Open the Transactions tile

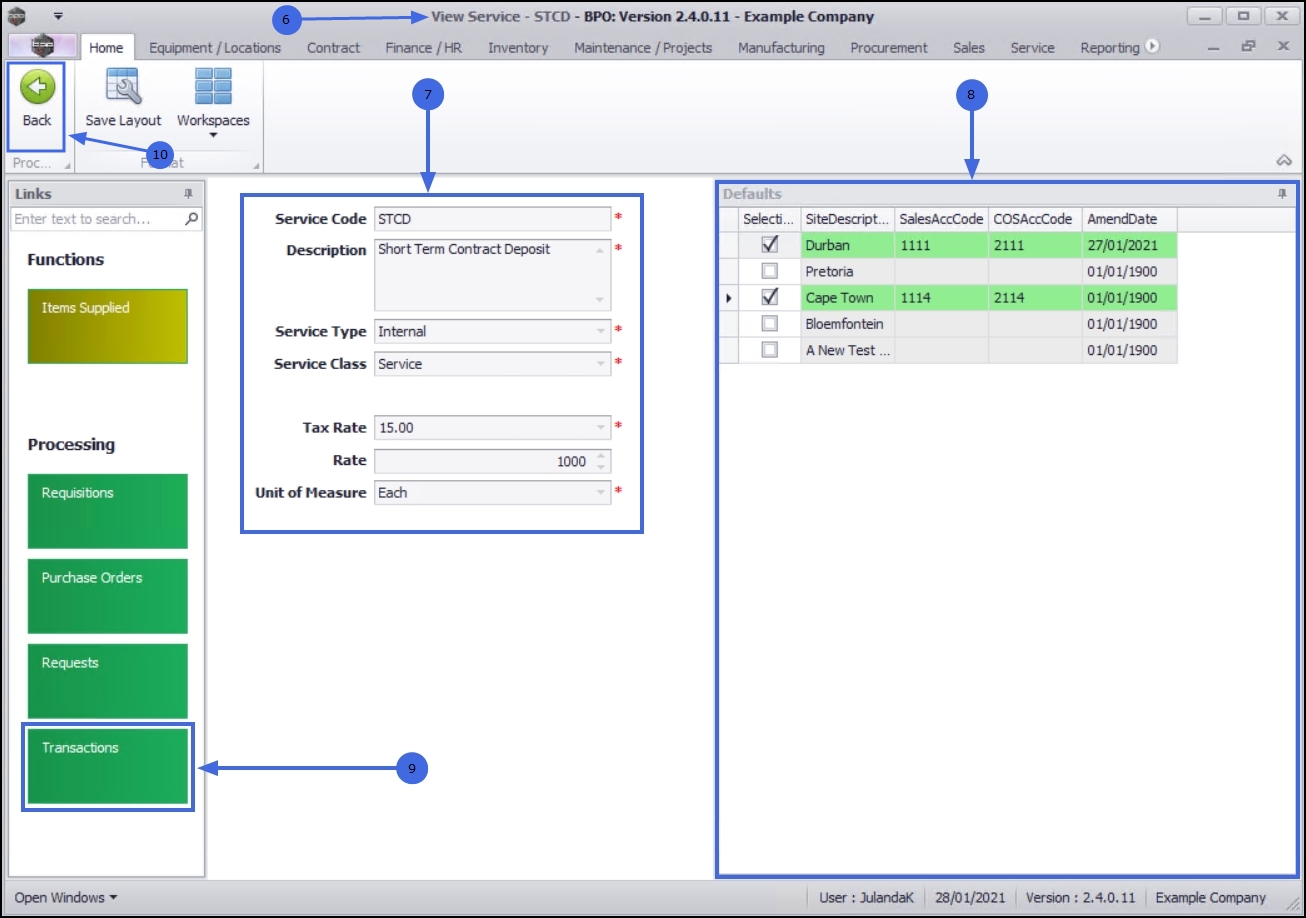(108, 766)
